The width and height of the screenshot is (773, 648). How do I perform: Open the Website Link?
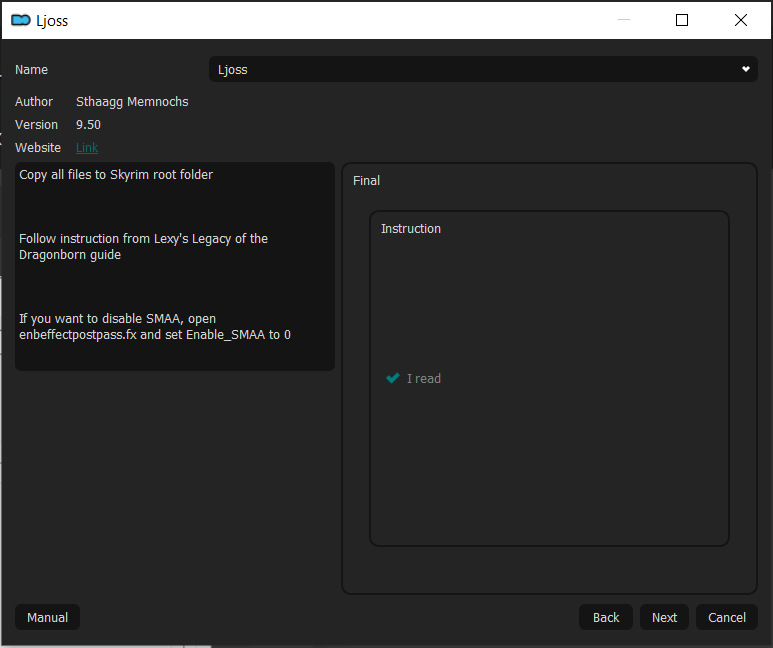[87, 147]
